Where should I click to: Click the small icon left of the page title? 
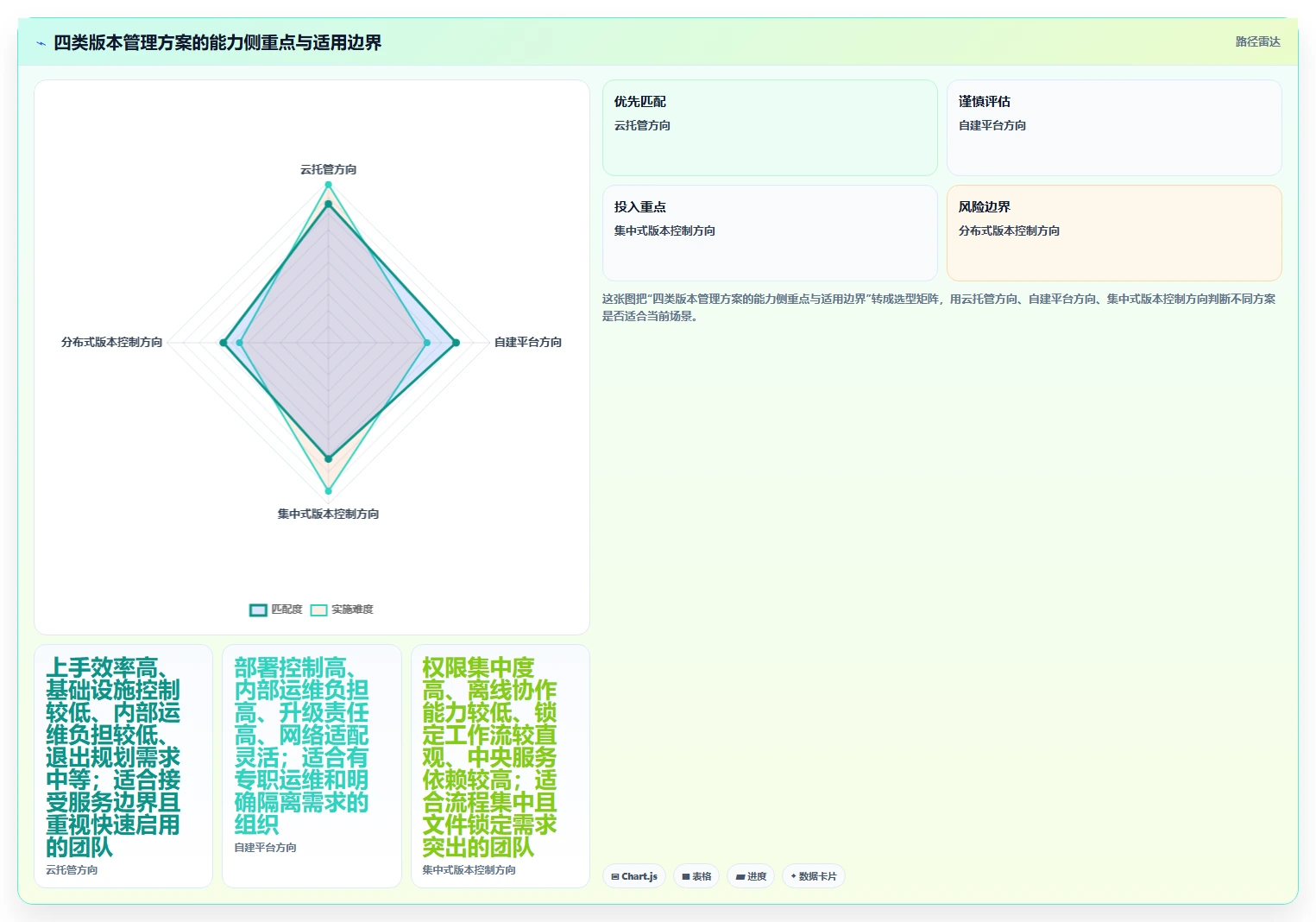[x=41, y=43]
